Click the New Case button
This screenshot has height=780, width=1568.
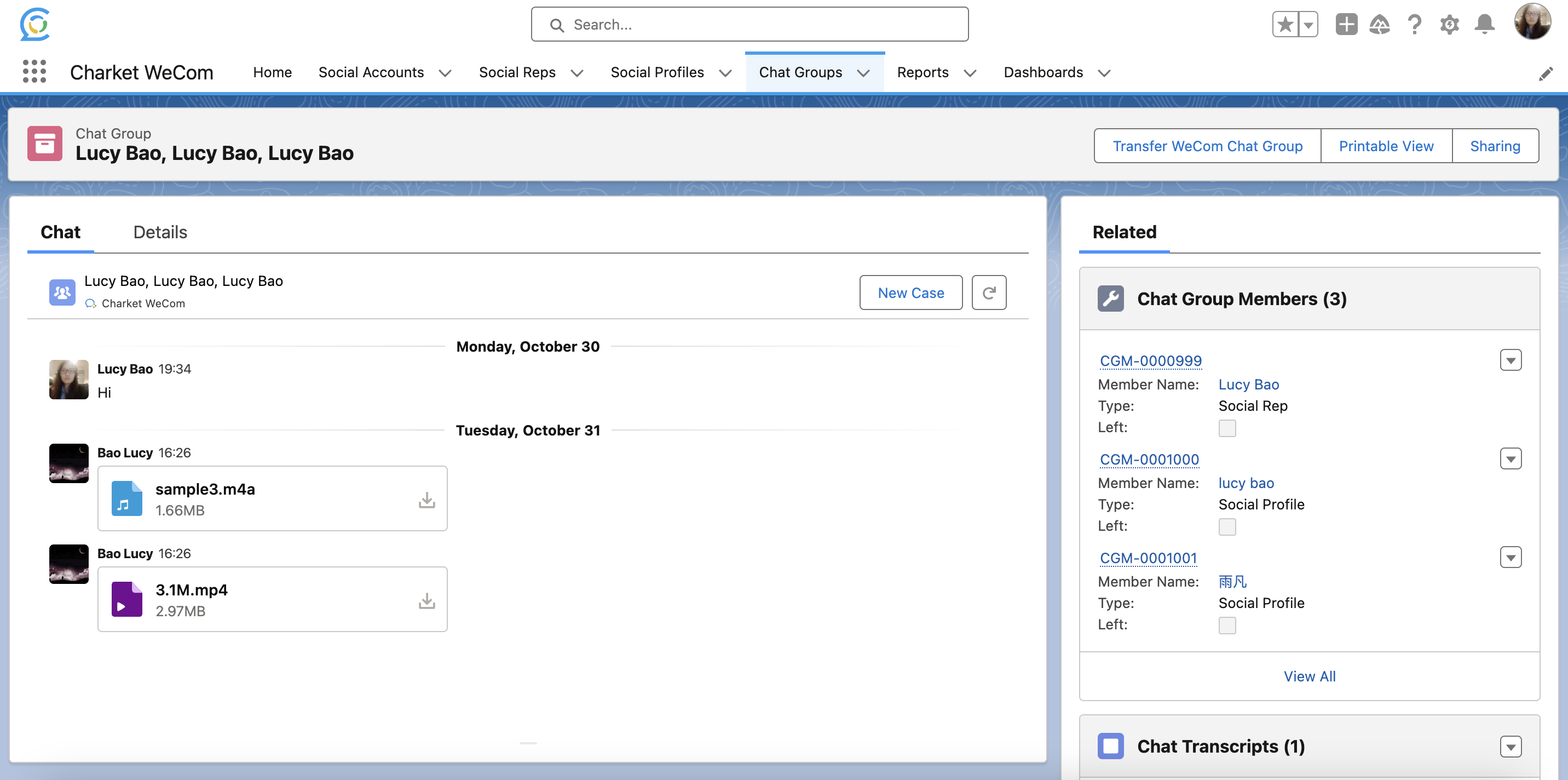[x=910, y=293]
